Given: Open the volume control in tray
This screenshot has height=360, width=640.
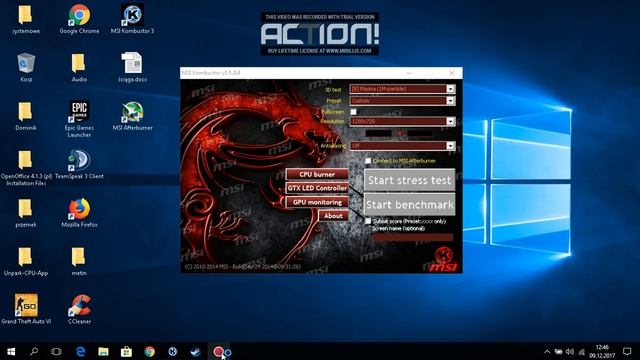Looking at the screenshot, I should (x=570, y=352).
